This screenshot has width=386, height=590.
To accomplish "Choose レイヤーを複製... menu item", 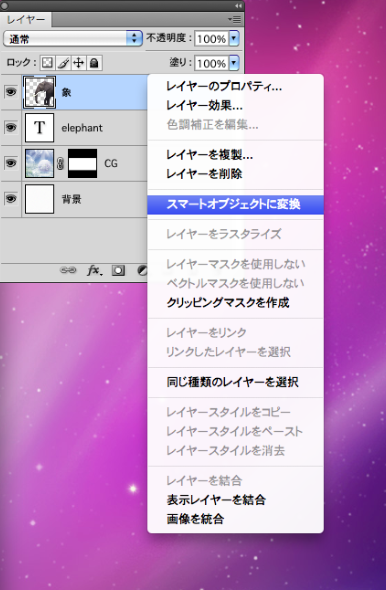I will coord(235,155).
